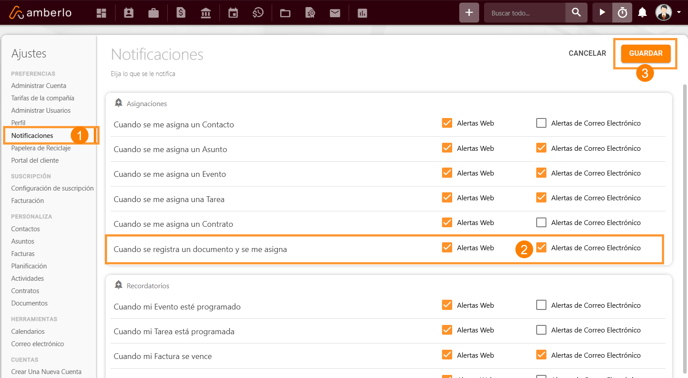The image size is (688, 378).
Task: Open Administrar Cuenta settings
Action: (39, 86)
